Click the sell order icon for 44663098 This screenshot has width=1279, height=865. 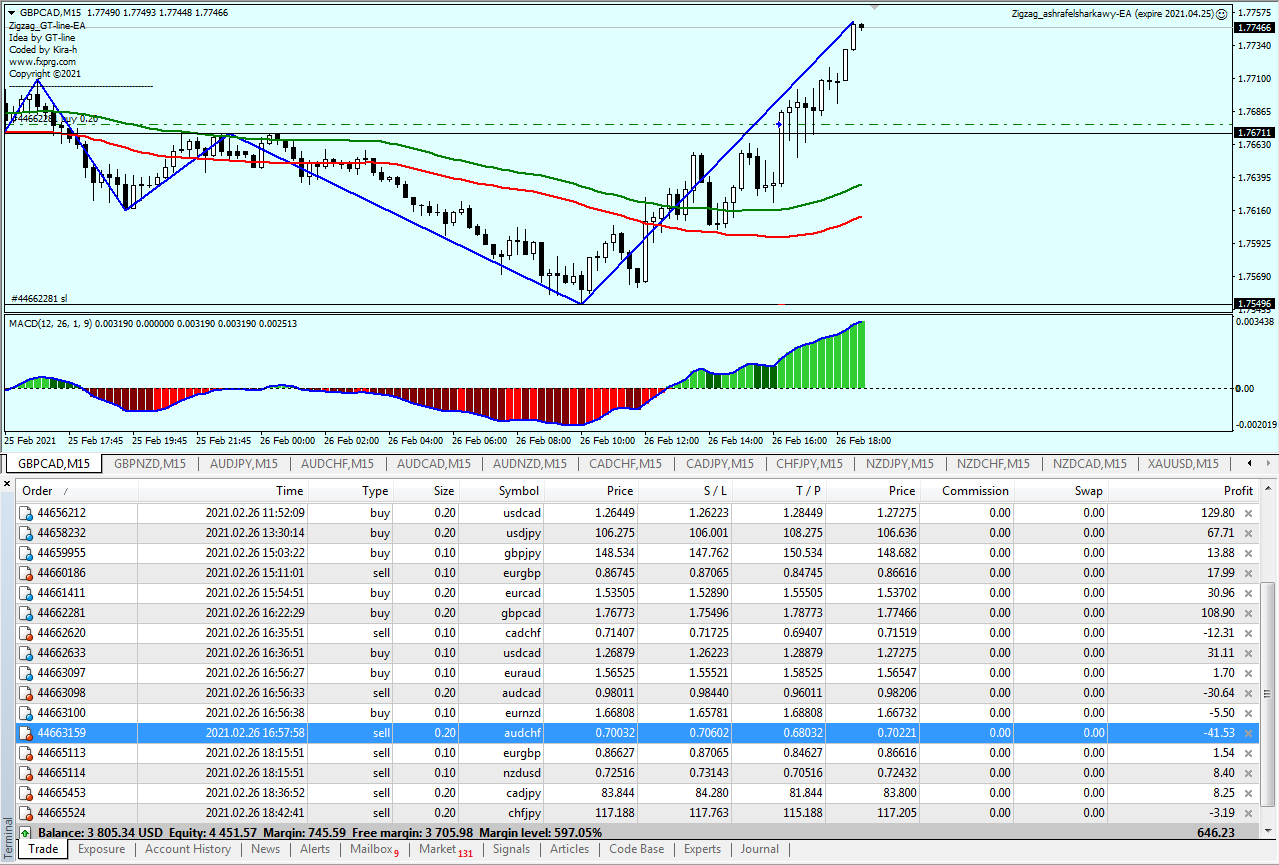coord(26,693)
